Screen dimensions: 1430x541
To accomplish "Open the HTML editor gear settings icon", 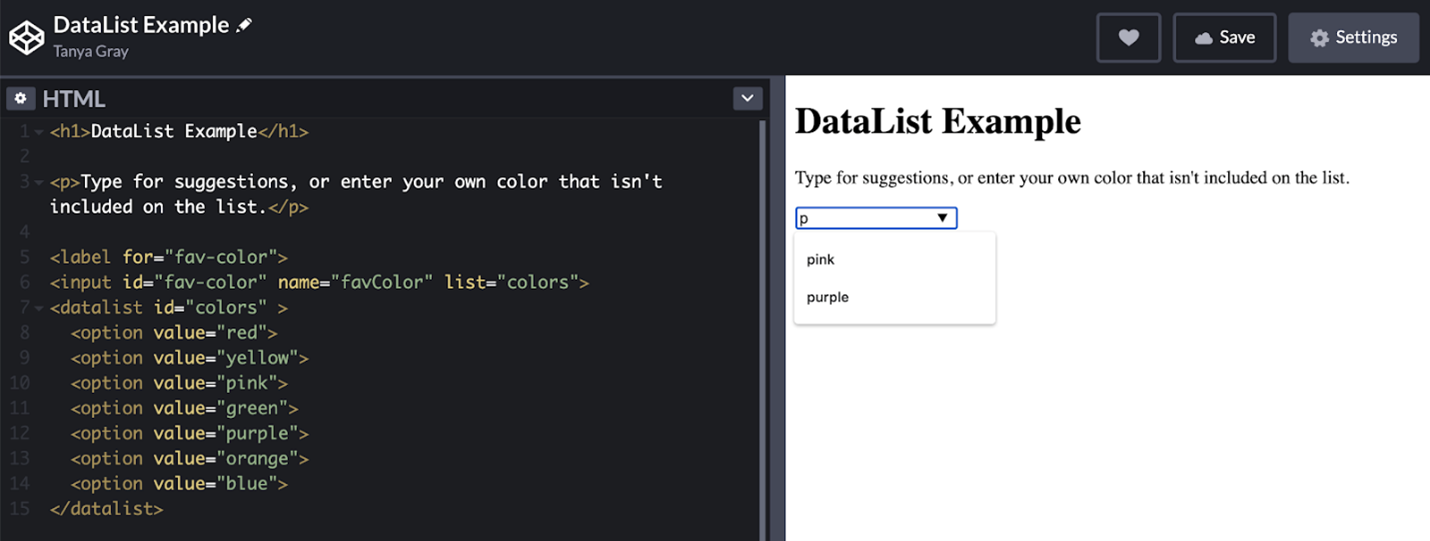I will pyautogui.click(x=20, y=99).
